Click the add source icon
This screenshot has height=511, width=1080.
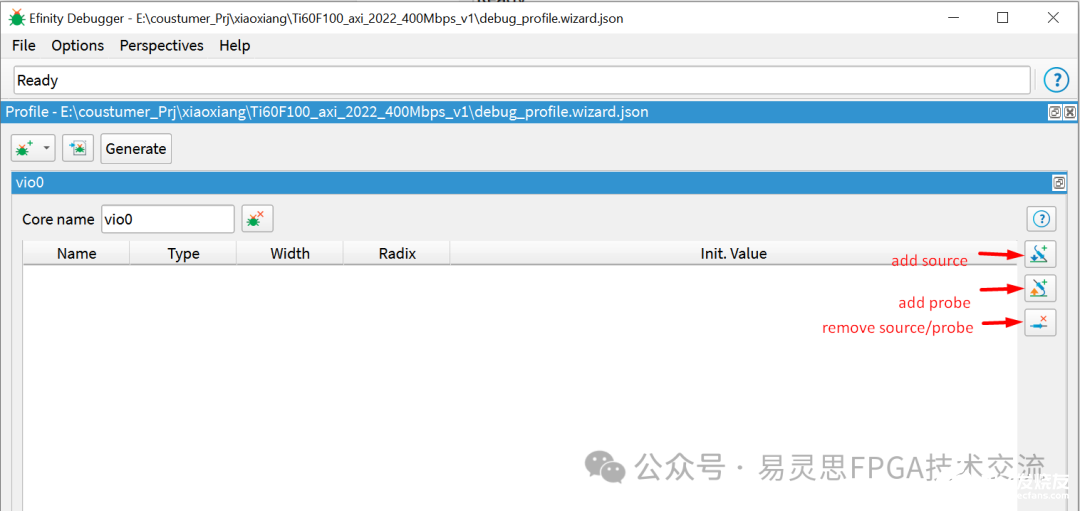coord(1040,253)
